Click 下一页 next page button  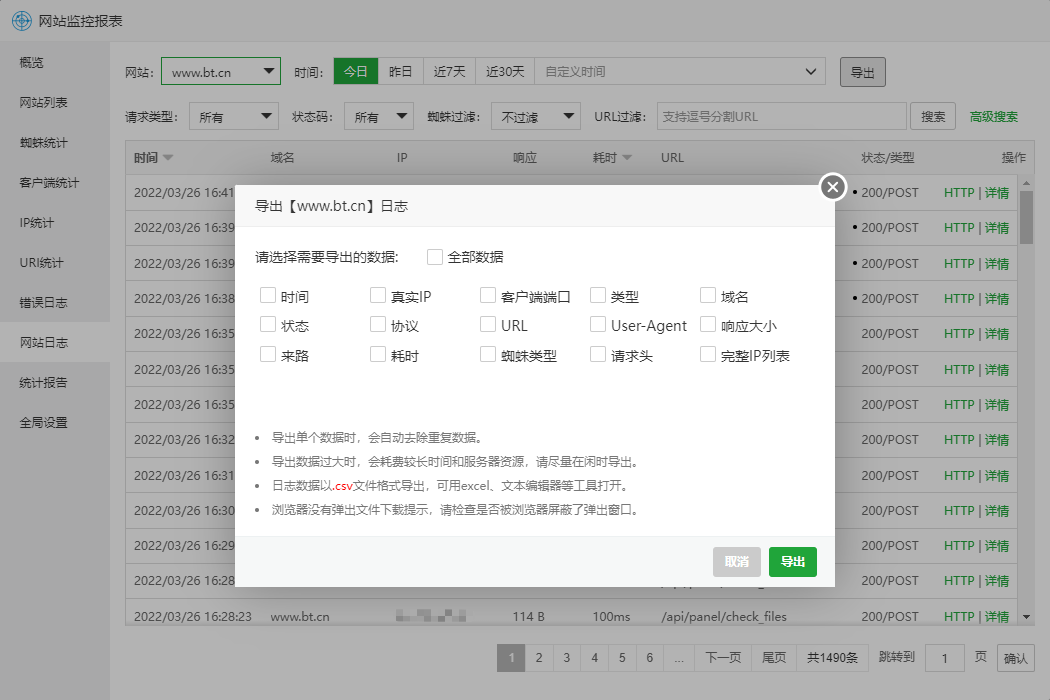pos(723,658)
